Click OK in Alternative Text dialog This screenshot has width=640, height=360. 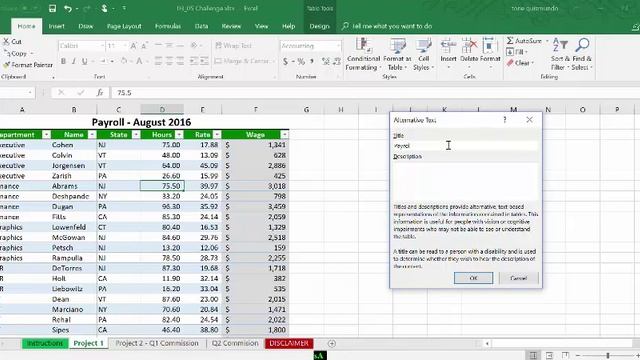click(473, 278)
